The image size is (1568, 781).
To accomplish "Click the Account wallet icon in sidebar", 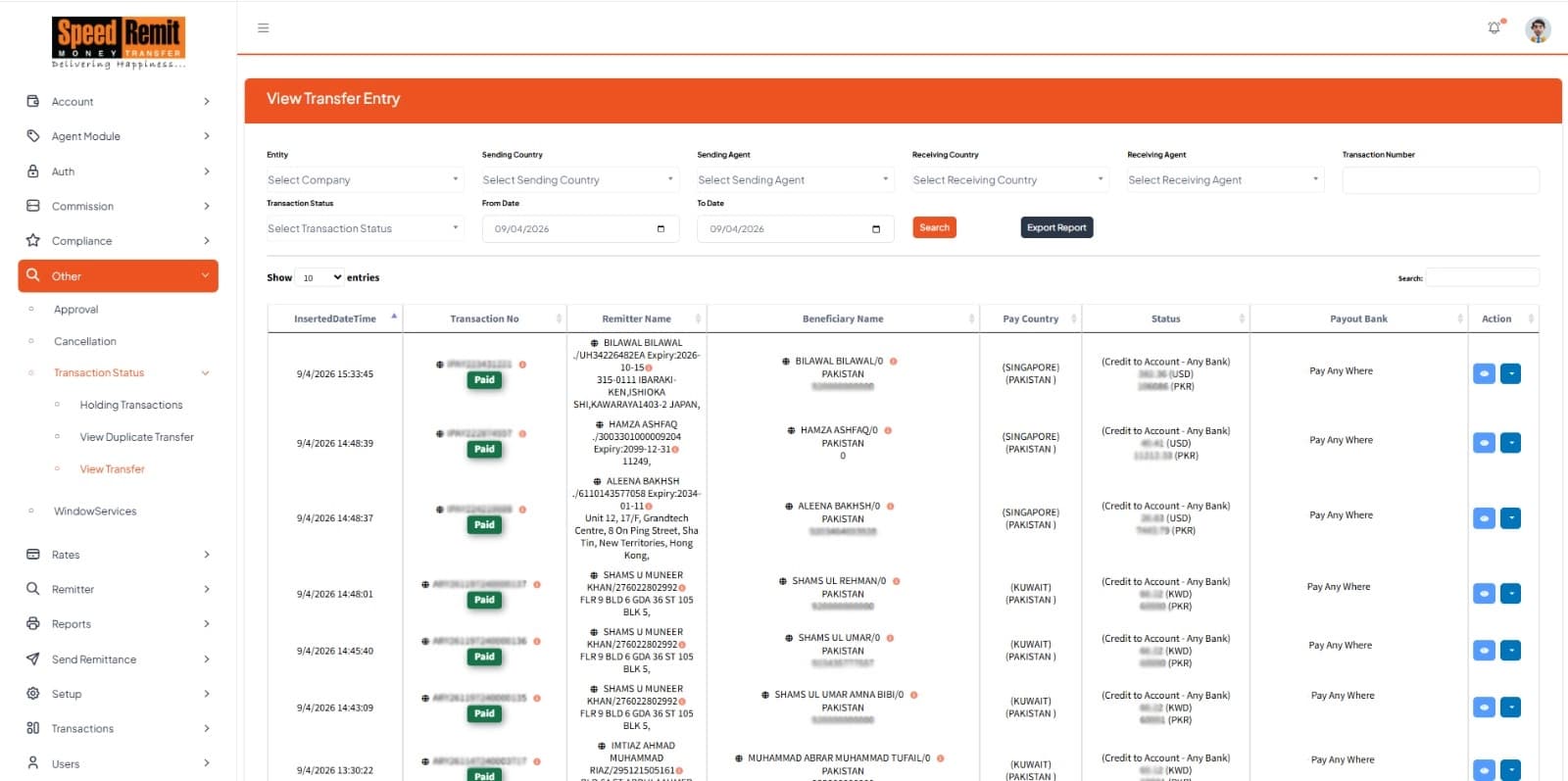I will click(x=33, y=101).
